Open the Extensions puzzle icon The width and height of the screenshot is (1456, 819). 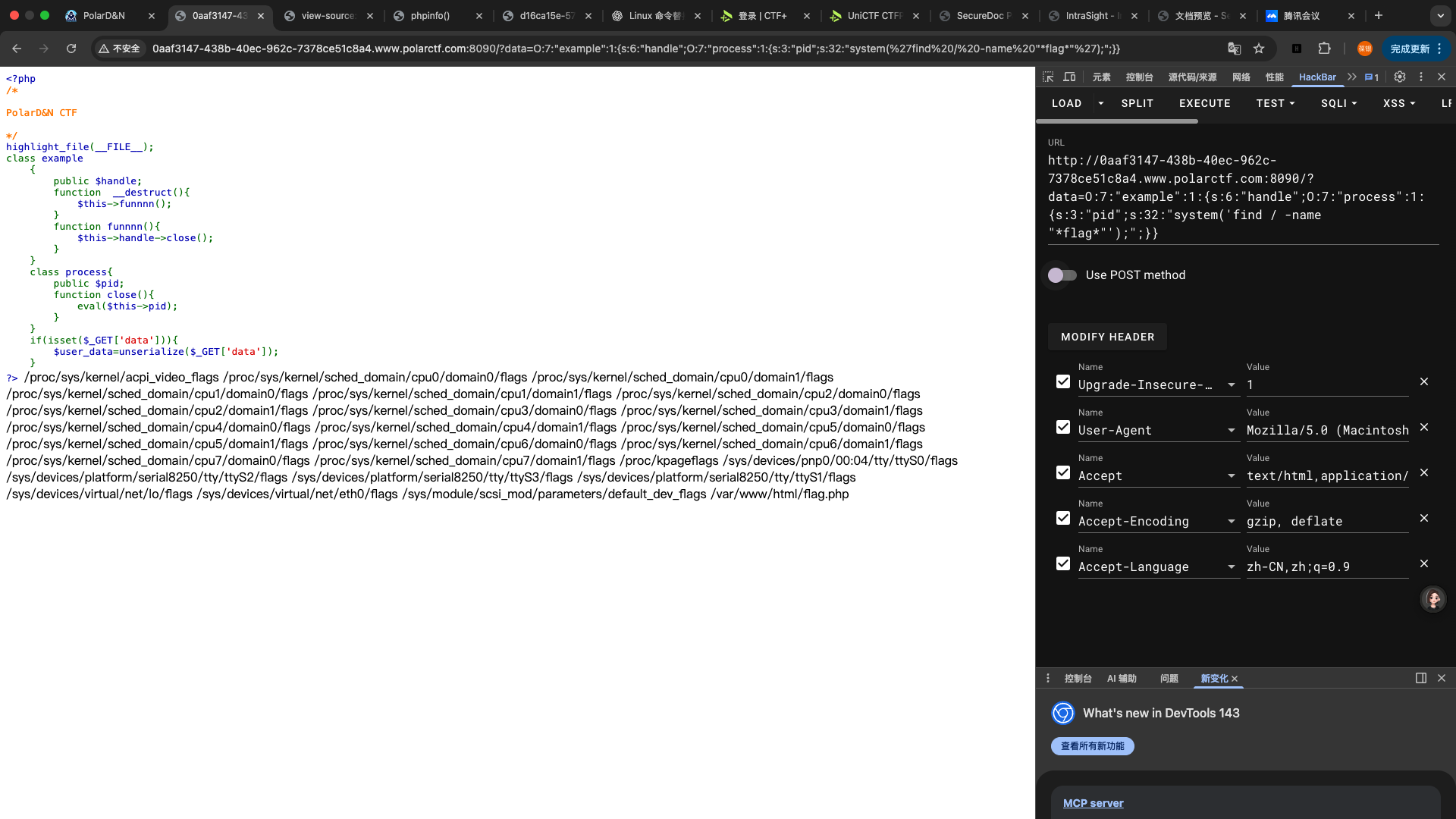click(1325, 49)
